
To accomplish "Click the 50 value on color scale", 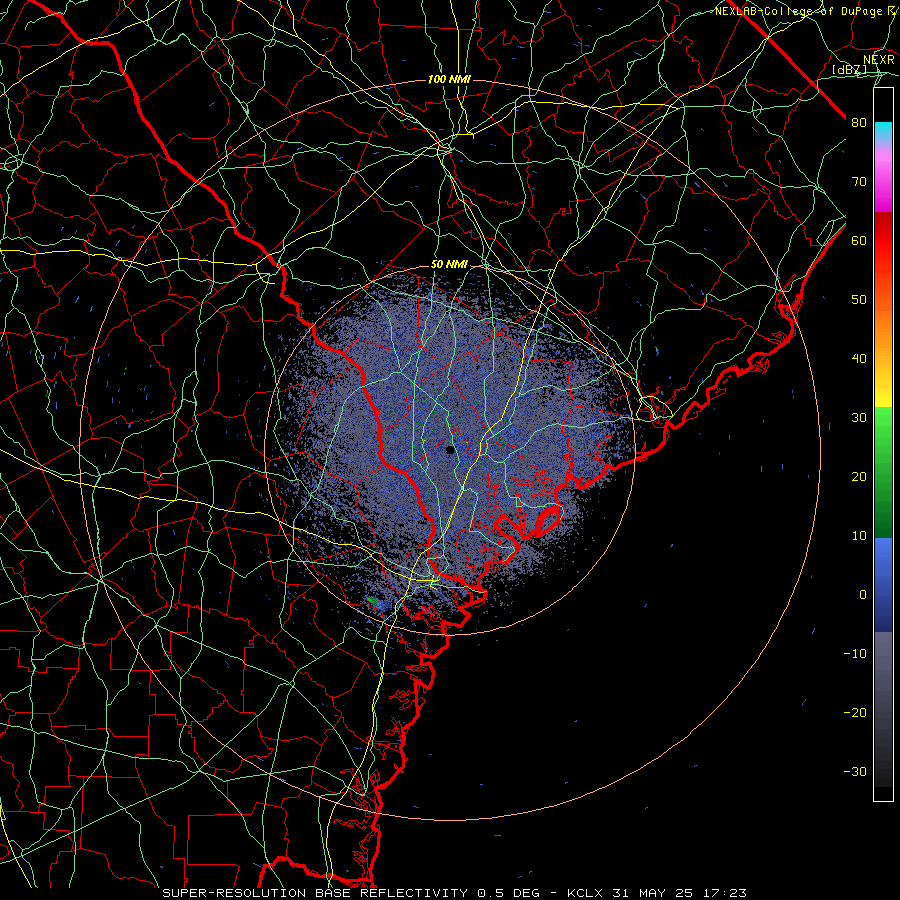I will (859, 300).
